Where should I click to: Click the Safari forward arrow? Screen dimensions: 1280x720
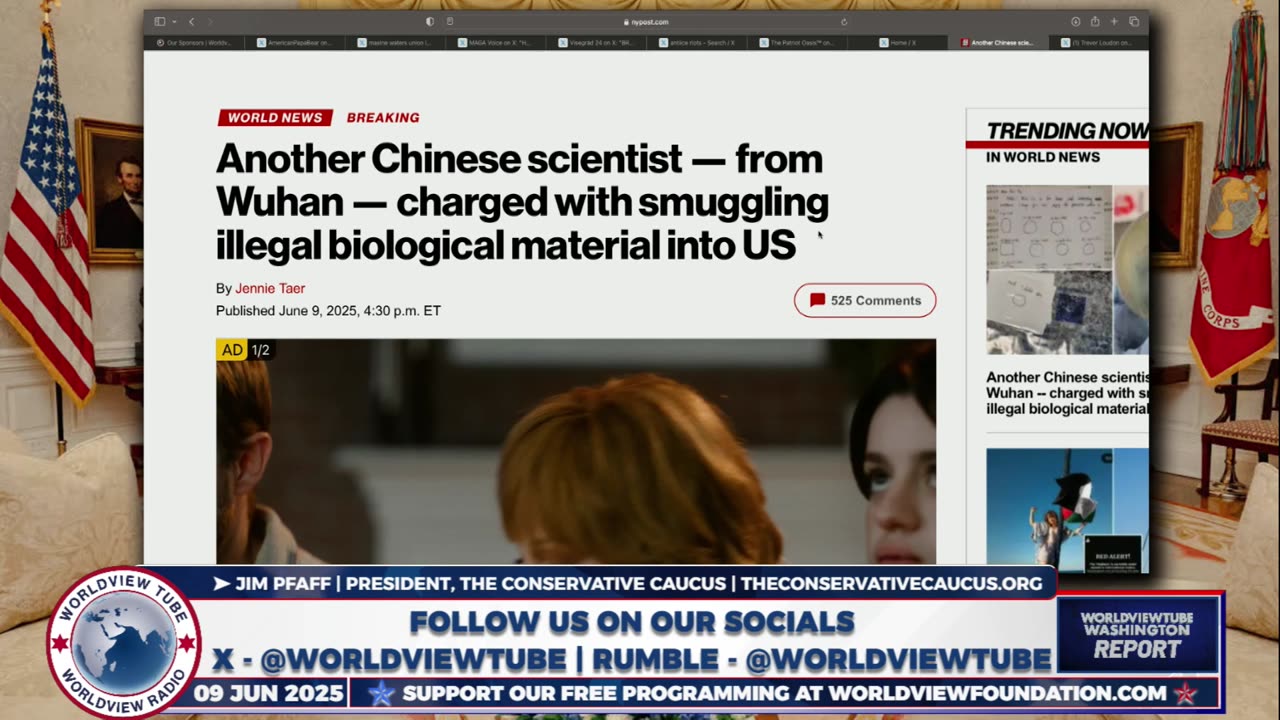(x=209, y=22)
